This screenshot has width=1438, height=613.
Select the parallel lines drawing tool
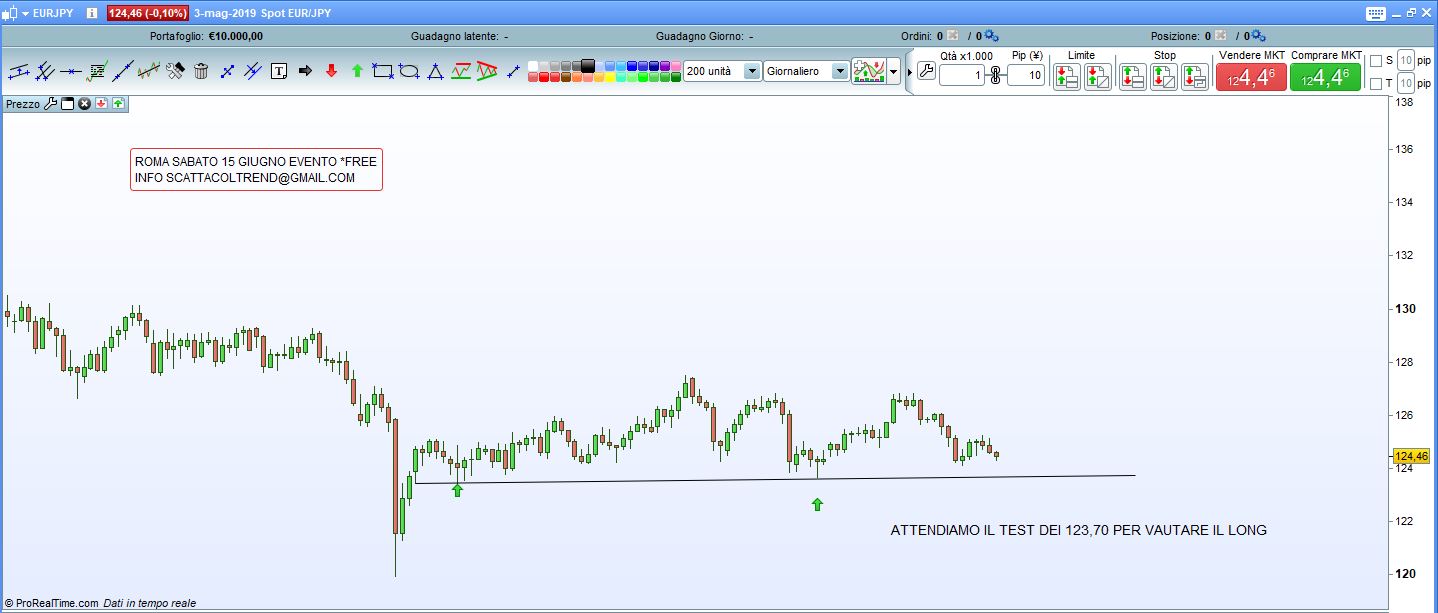coord(45,71)
